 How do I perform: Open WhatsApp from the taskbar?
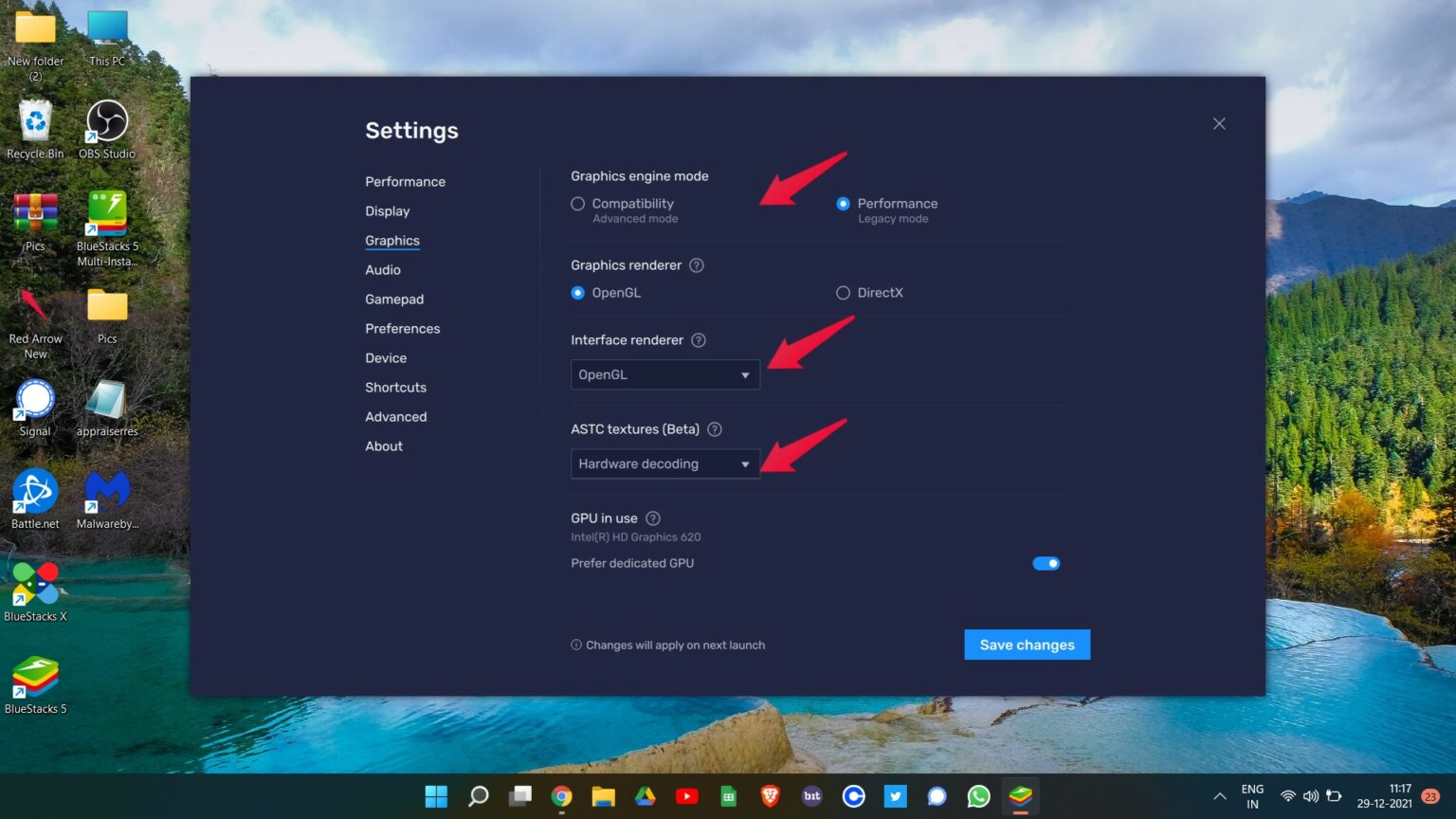point(978,796)
